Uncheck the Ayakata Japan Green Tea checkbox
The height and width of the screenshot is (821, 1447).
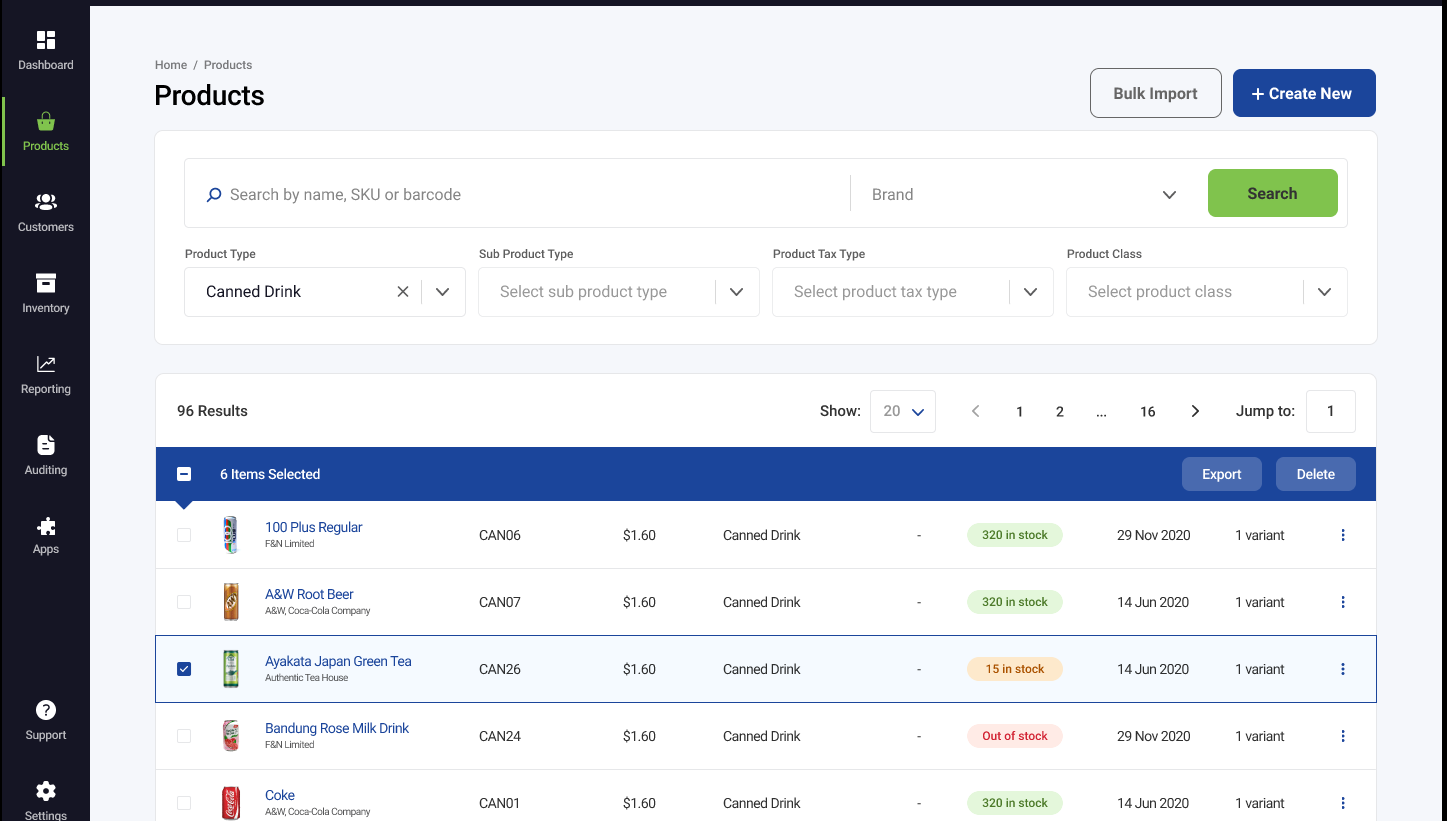tap(184, 669)
